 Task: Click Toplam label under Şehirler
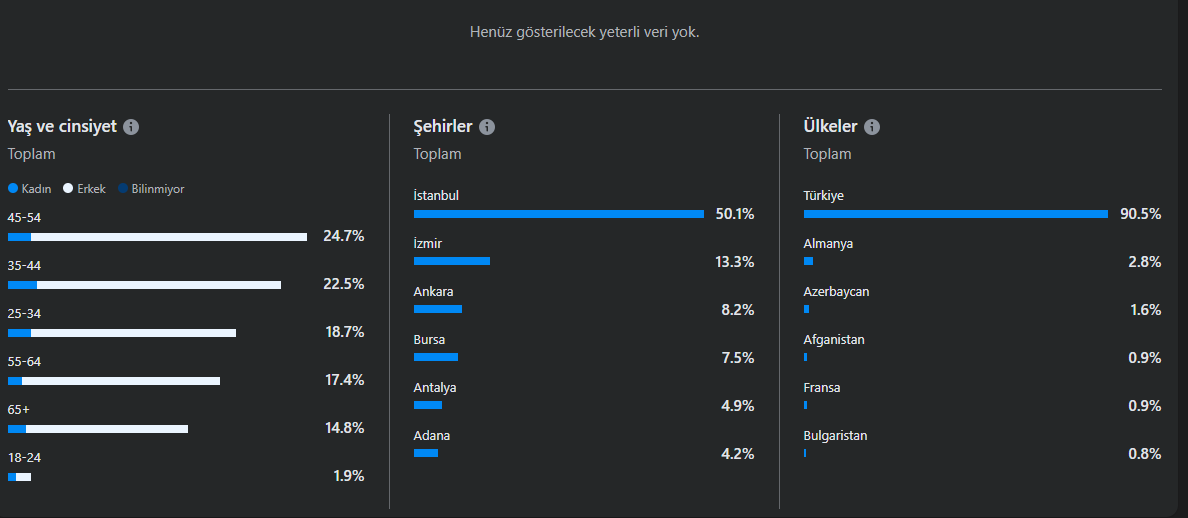click(x=437, y=154)
